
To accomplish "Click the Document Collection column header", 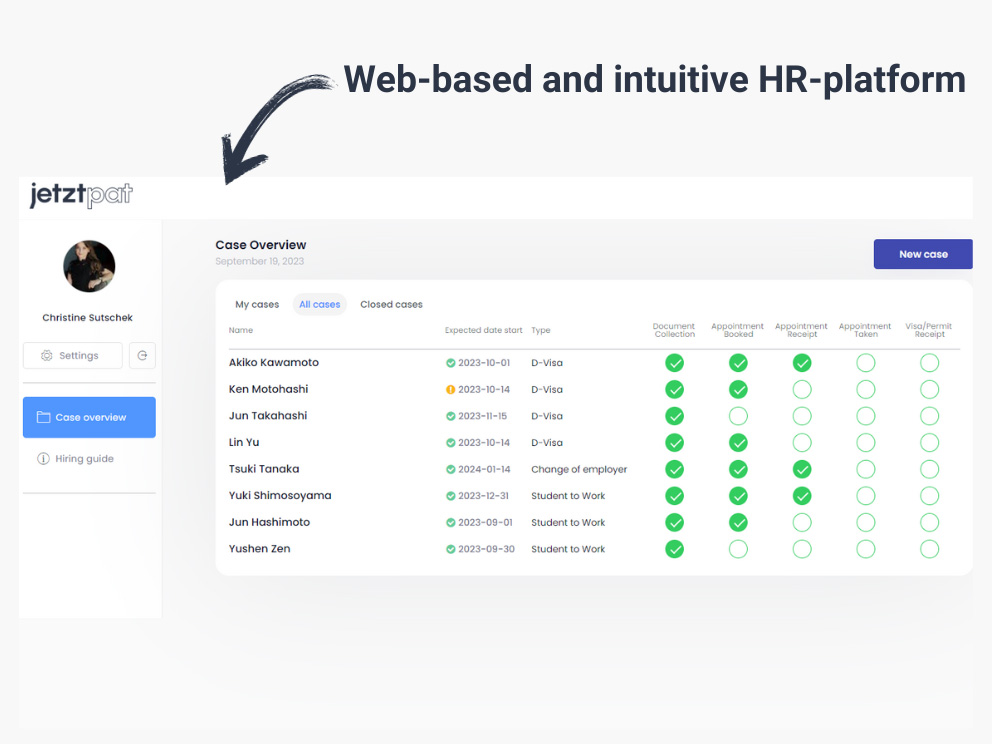I will click(674, 330).
